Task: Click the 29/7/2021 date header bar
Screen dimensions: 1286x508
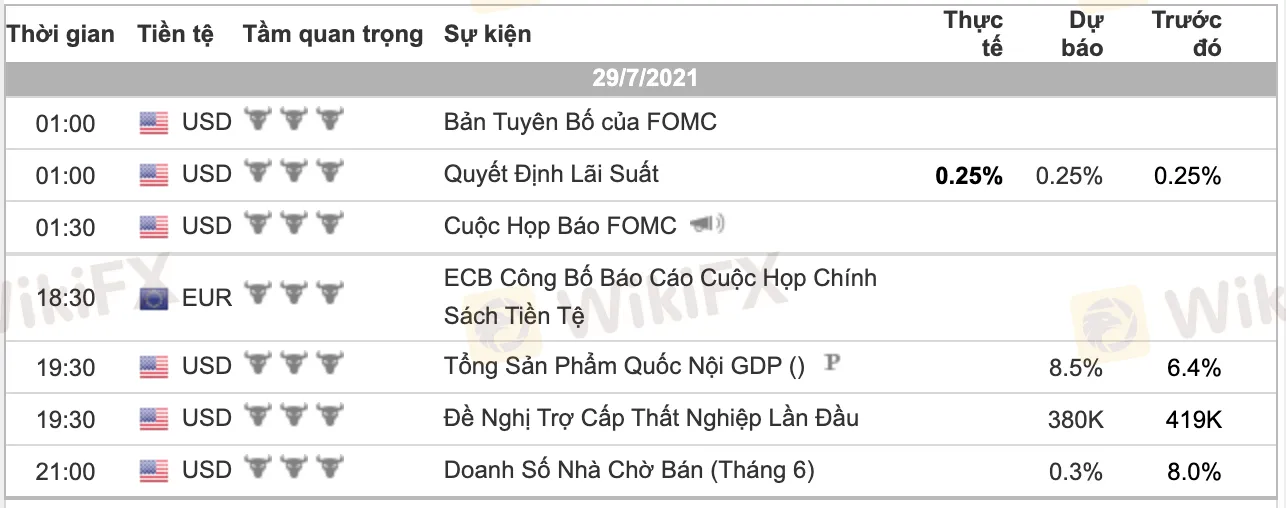Action: click(644, 78)
